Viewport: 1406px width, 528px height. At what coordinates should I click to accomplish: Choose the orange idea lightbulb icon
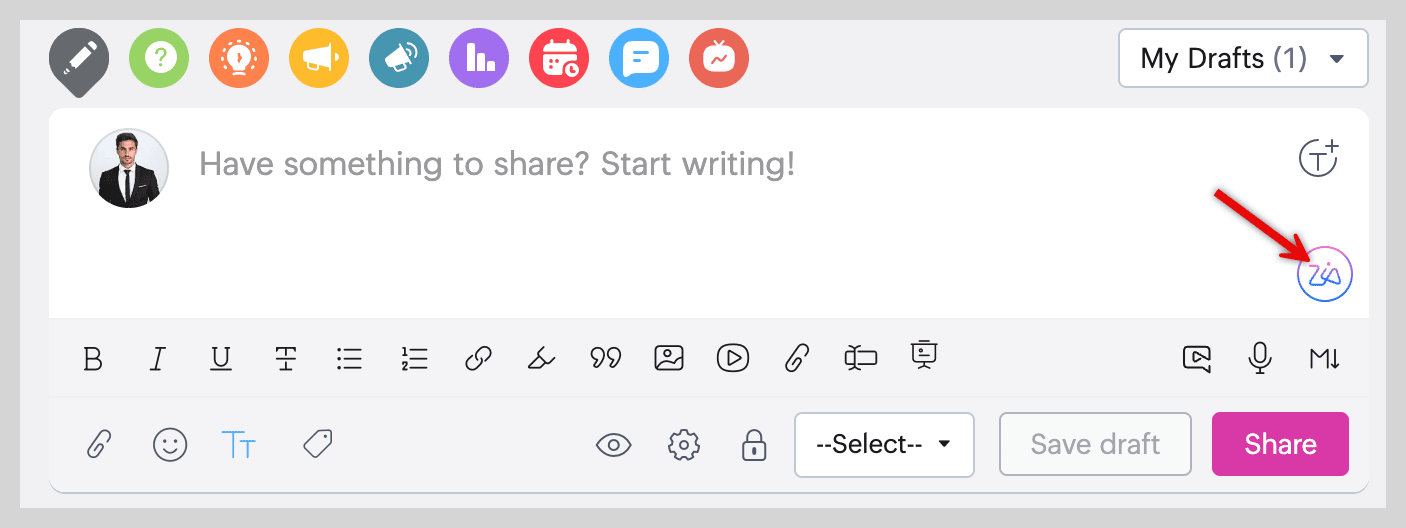pyautogui.click(x=239, y=58)
